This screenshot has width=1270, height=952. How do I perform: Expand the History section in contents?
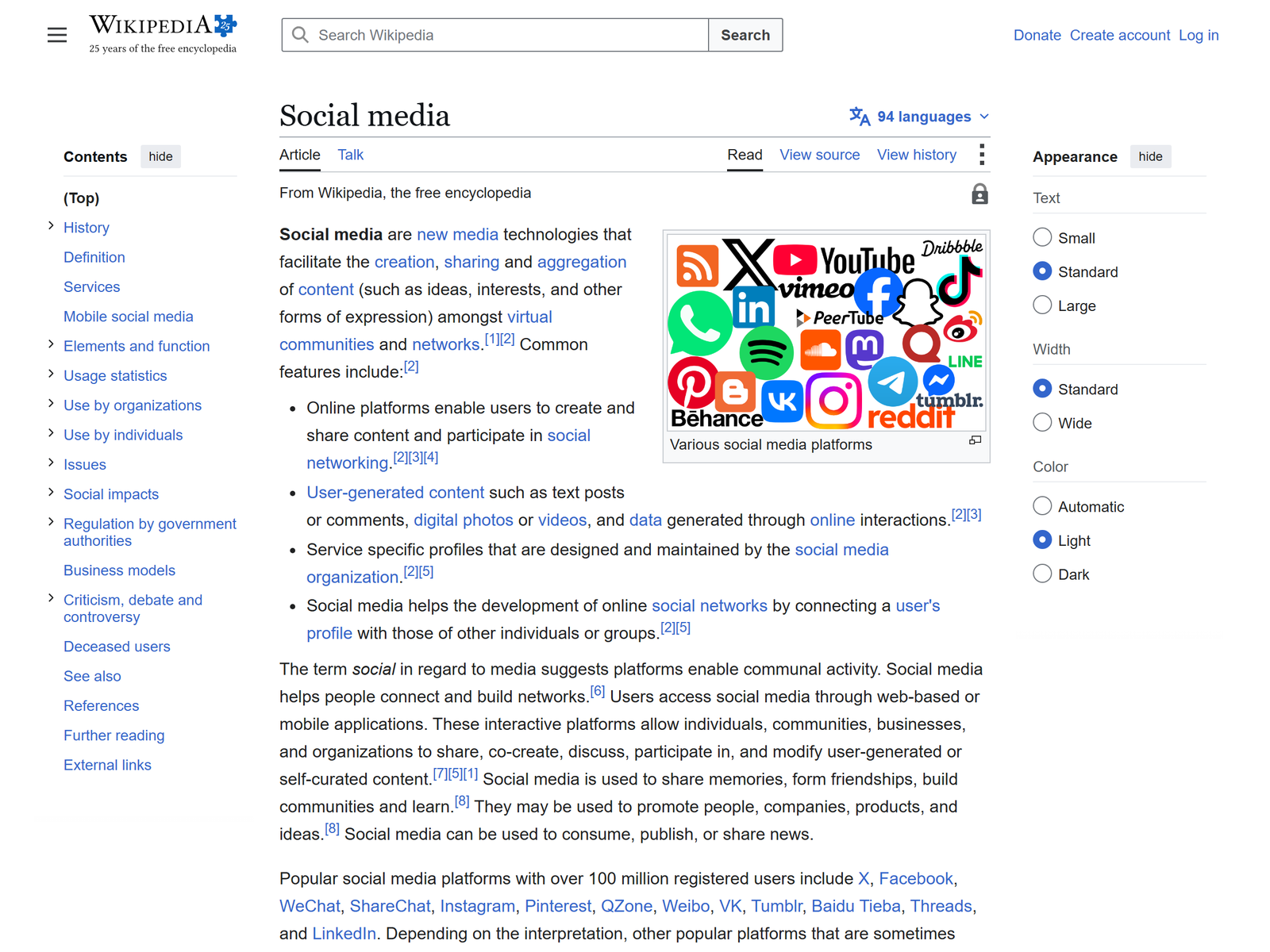(x=51, y=226)
